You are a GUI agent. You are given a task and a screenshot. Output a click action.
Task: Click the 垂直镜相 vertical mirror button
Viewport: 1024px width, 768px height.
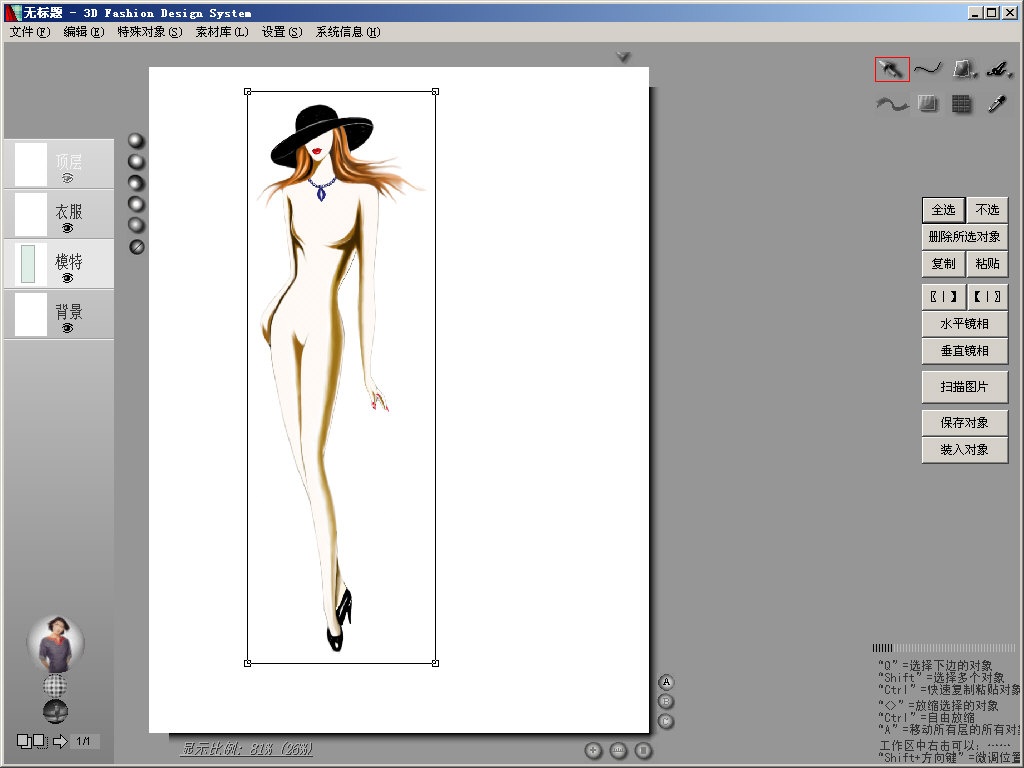click(x=965, y=351)
